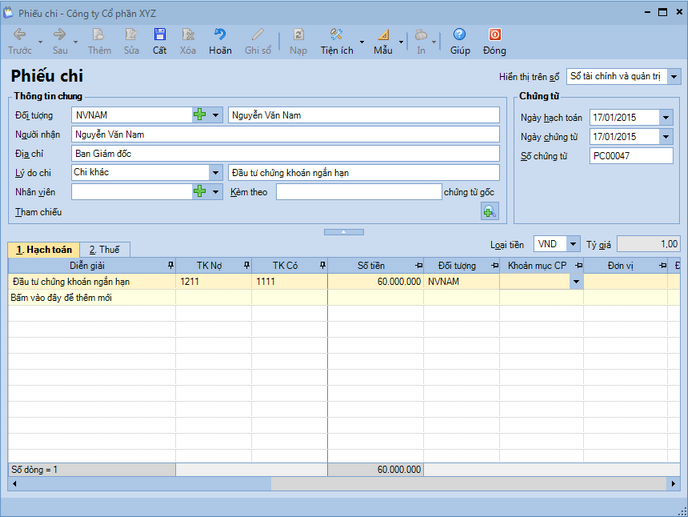Click the Tham chiếu search-add reference icon
This screenshot has height=517, width=688.
point(489,212)
